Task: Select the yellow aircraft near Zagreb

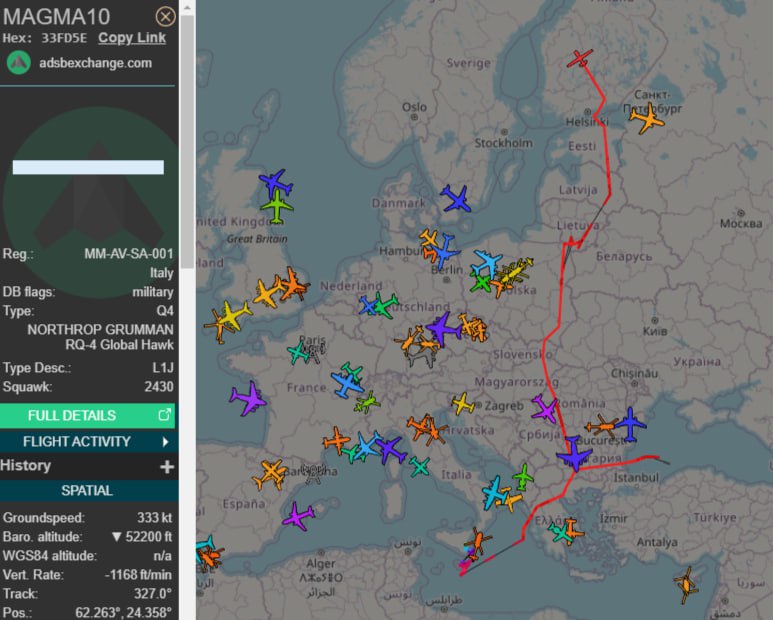Action: (x=463, y=404)
